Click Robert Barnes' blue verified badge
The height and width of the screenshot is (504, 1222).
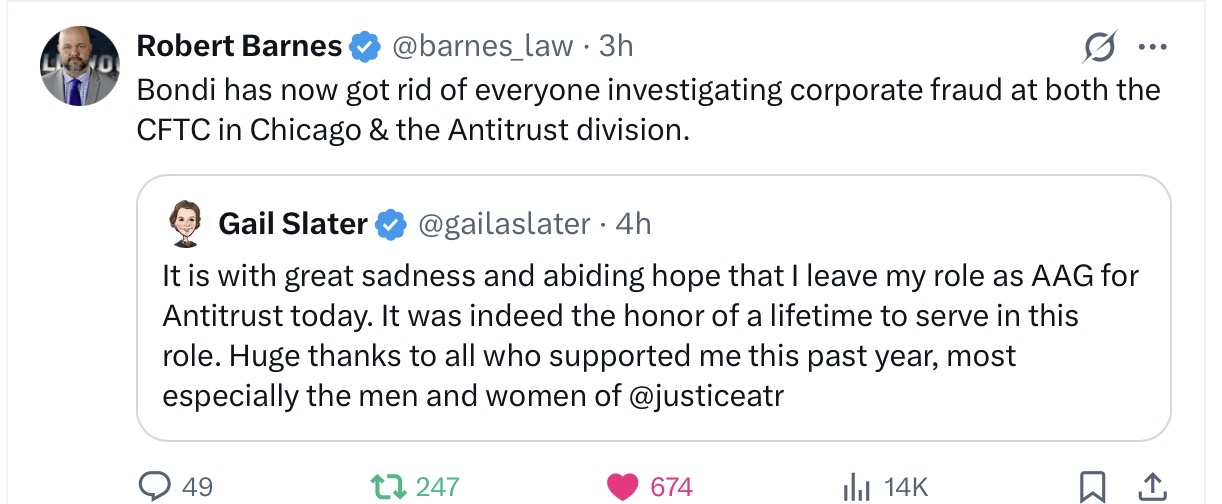tap(363, 46)
